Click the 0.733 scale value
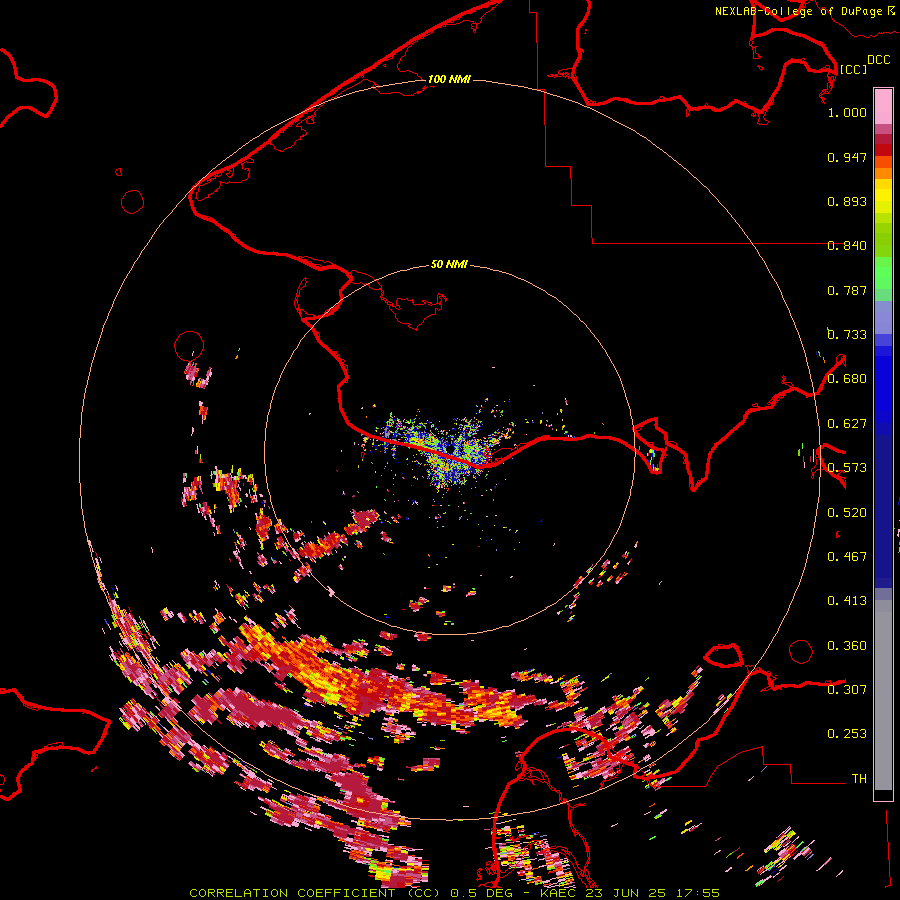Viewport: 900px width, 900px height. 847,335
